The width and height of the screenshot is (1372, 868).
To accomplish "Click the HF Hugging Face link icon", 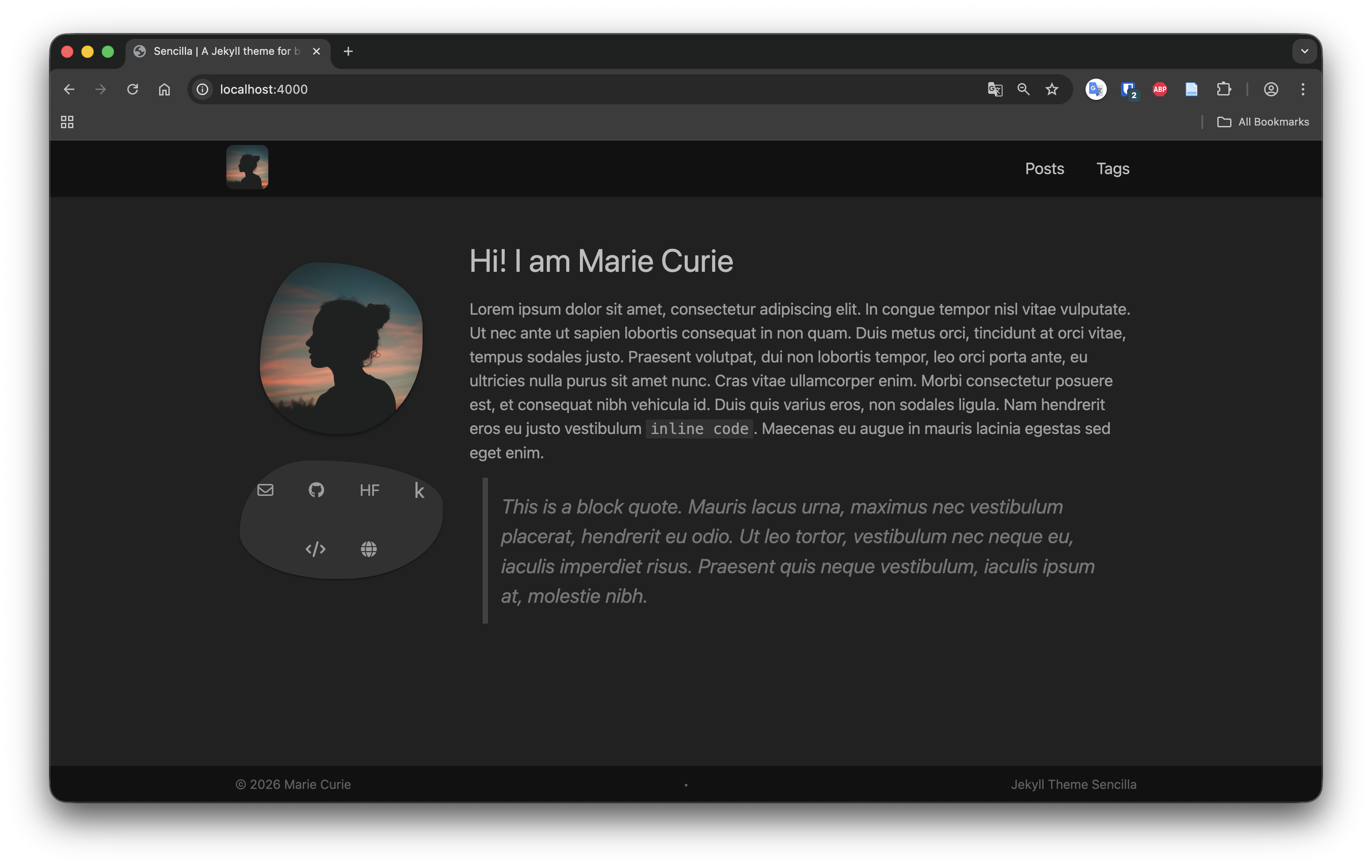I will [x=369, y=491].
